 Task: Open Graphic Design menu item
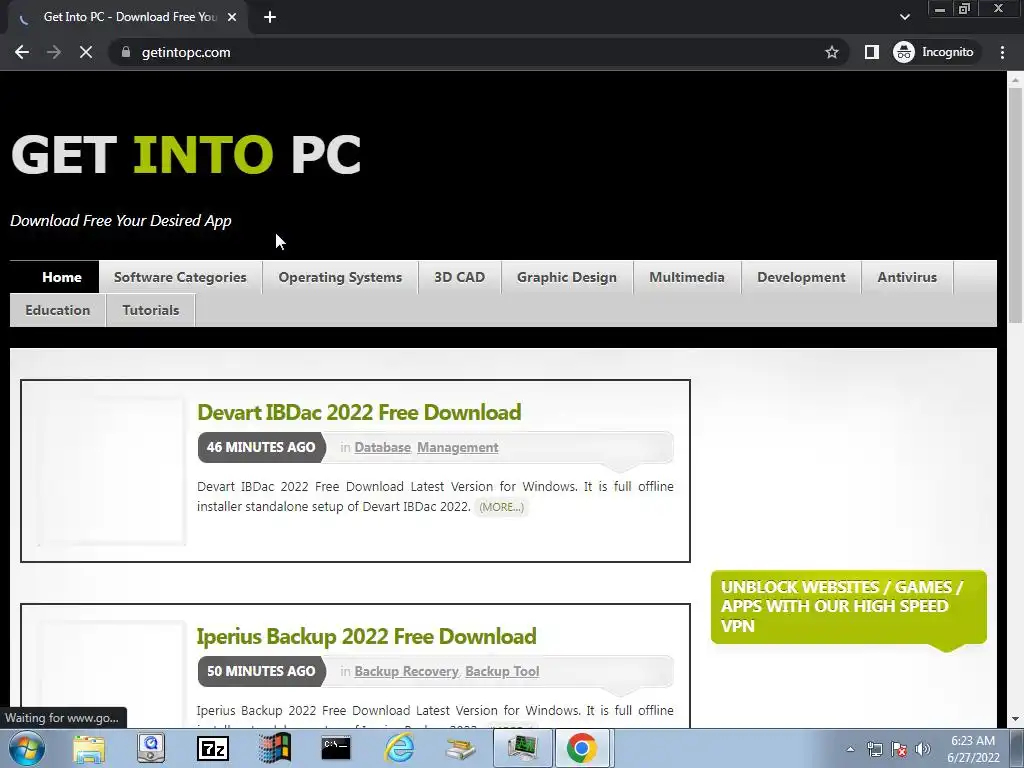567,277
